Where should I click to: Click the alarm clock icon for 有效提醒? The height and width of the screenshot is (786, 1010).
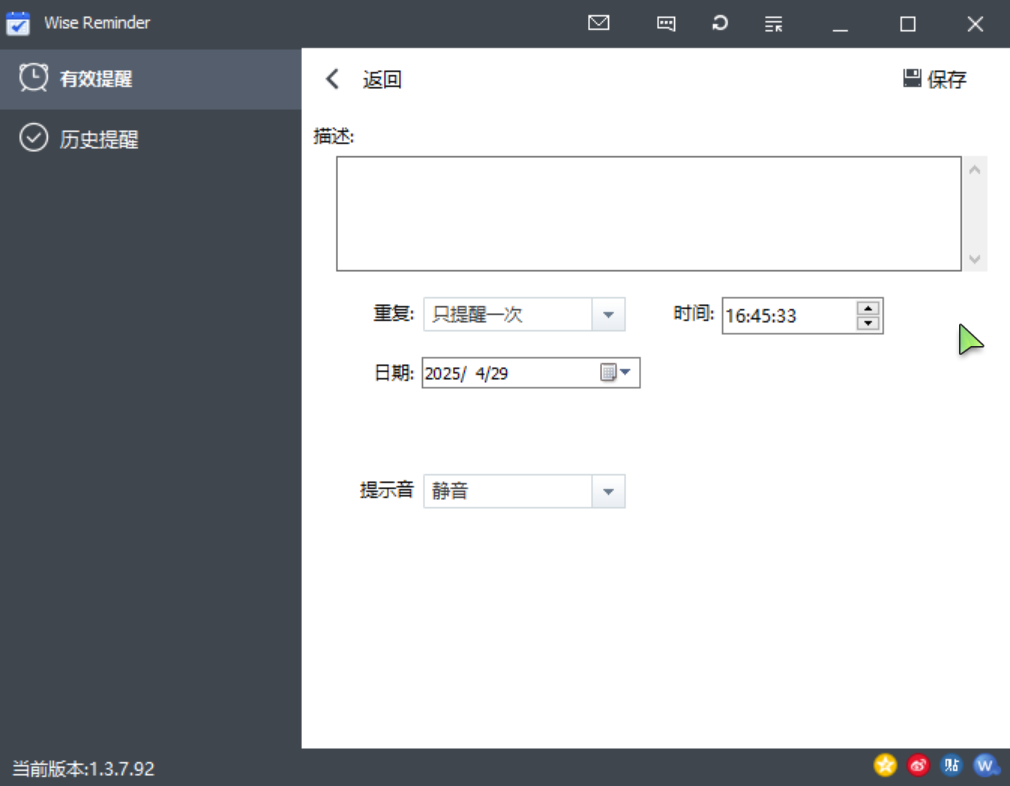33,78
